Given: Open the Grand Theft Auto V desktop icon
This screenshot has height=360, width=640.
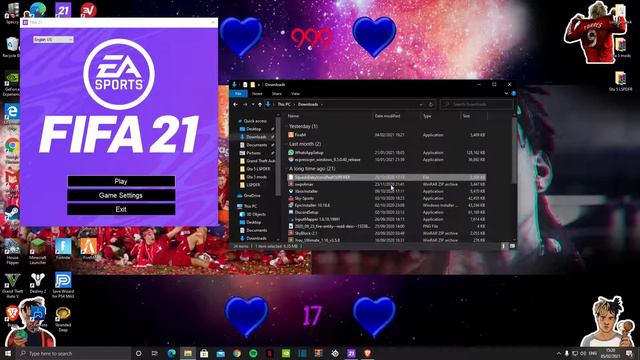Looking at the screenshot, I should pyautogui.click(x=12, y=285).
